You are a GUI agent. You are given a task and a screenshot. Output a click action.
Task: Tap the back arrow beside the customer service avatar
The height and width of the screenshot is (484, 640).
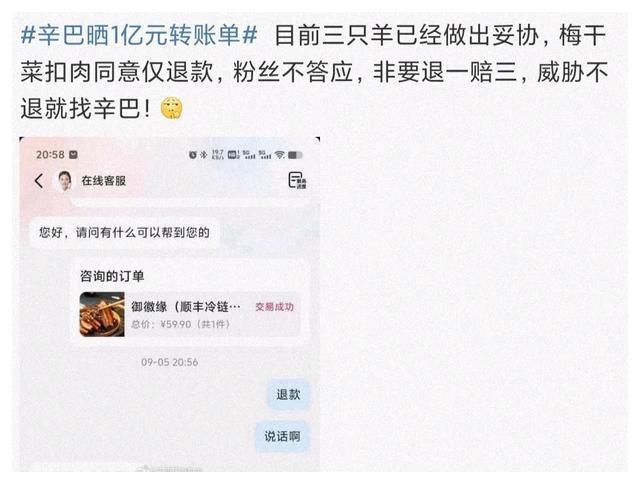tap(39, 181)
